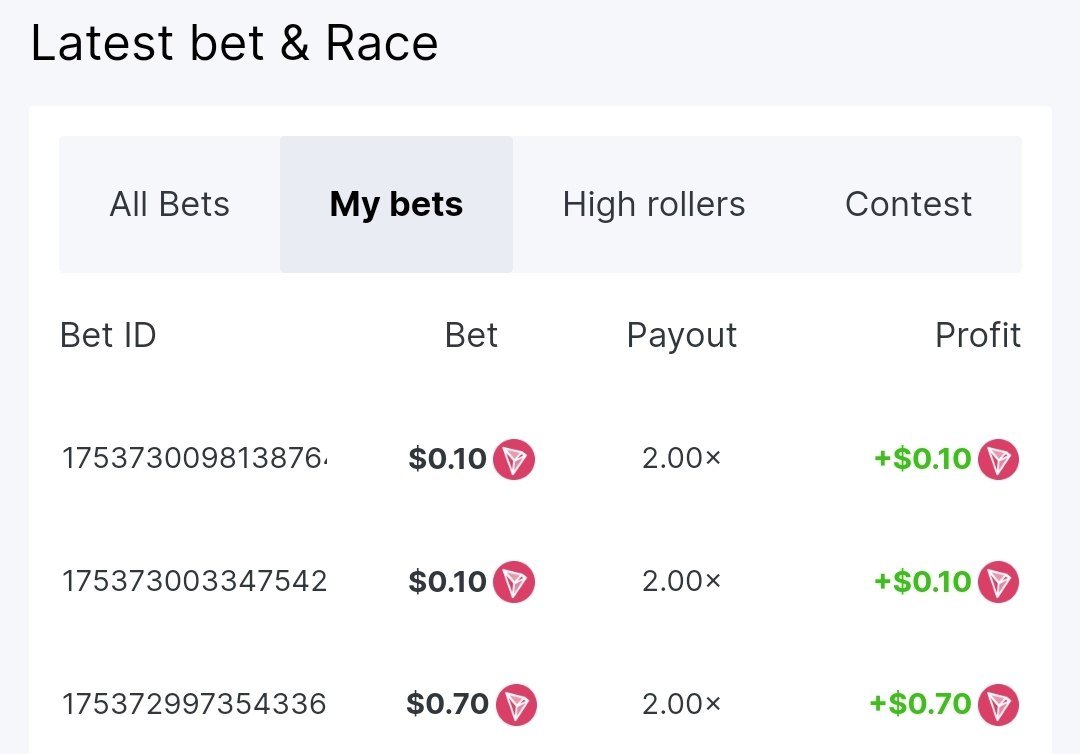
Task: Click the +$0.70 profit amount
Action: (x=920, y=704)
